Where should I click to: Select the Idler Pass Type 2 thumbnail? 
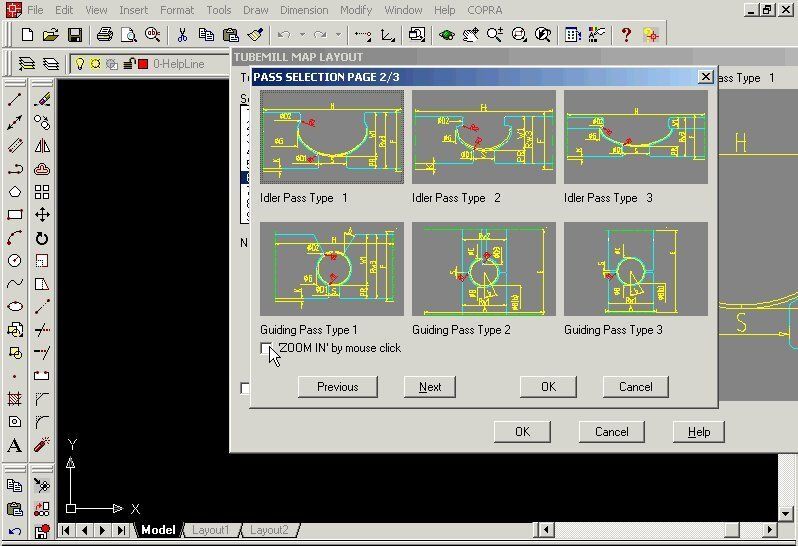click(483, 137)
